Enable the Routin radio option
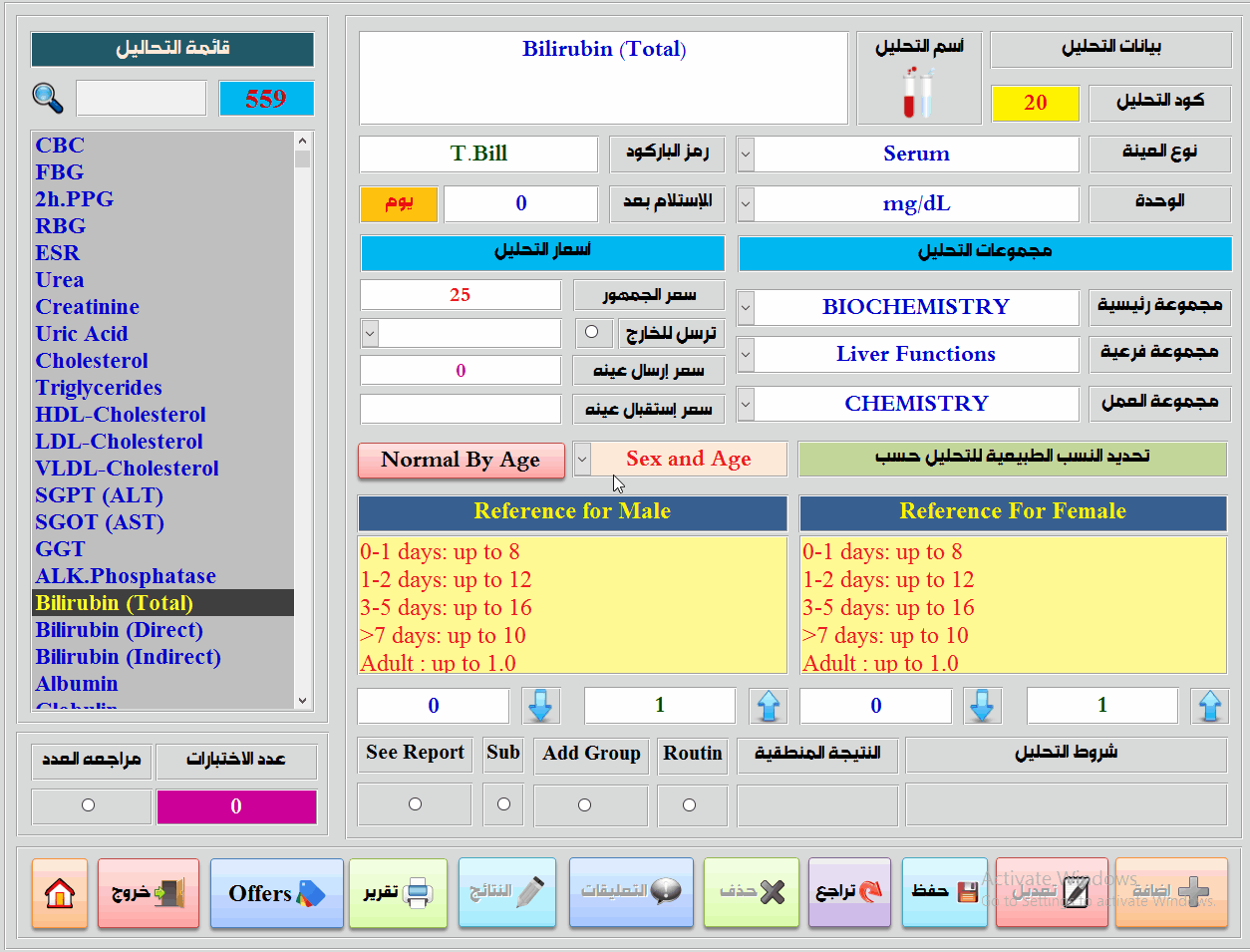 (x=689, y=804)
